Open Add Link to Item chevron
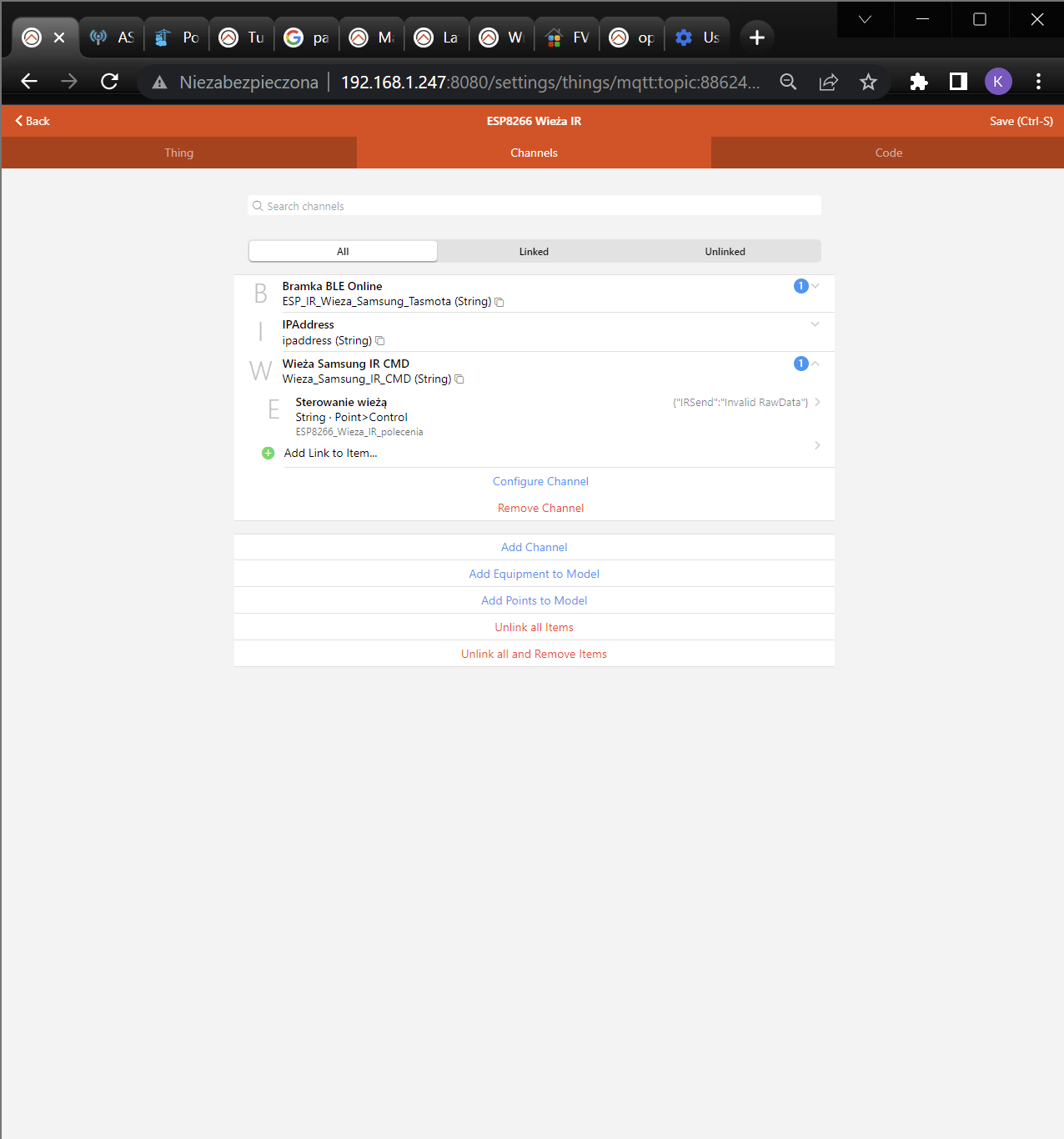The width and height of the screenshot is (1064, 1139). [817, 445]
